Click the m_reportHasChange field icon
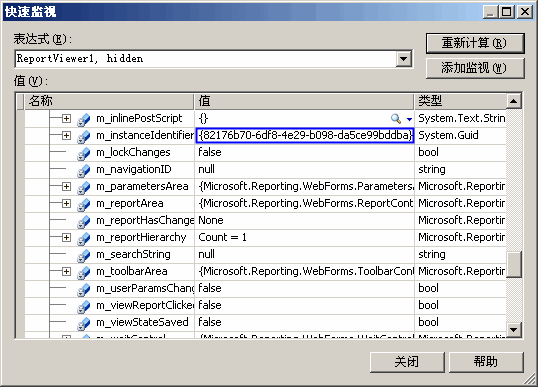 click(84, 221)
